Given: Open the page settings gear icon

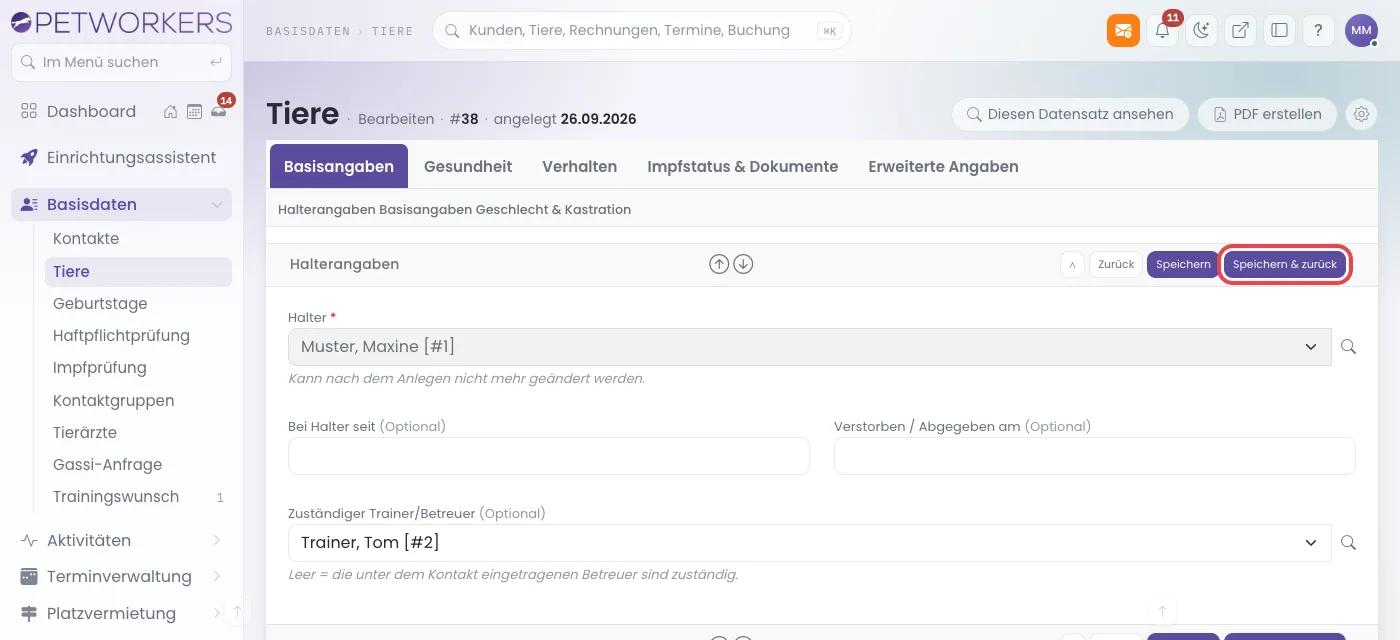Looking at the screenshot, I should click(x=1361, y=114).
